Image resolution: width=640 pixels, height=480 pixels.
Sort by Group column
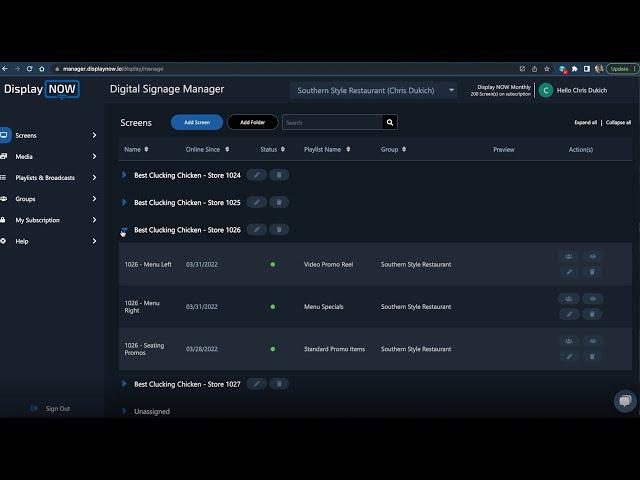click(x=393, y=149)
